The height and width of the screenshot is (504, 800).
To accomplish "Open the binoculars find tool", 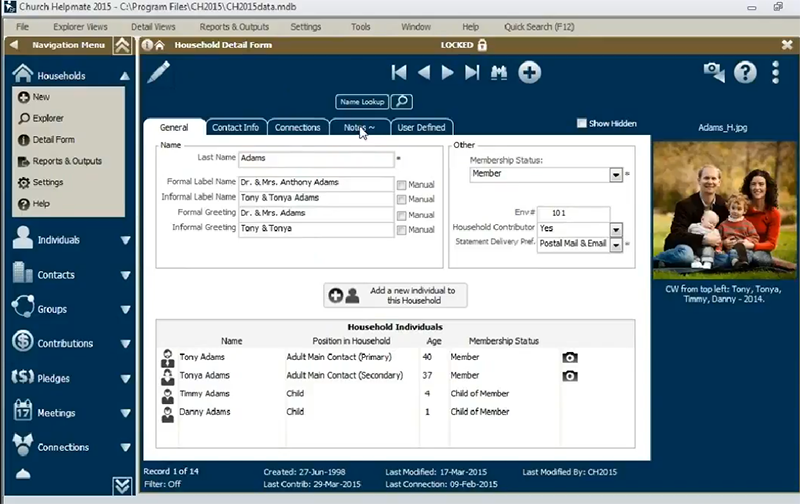I will (498, 72).
